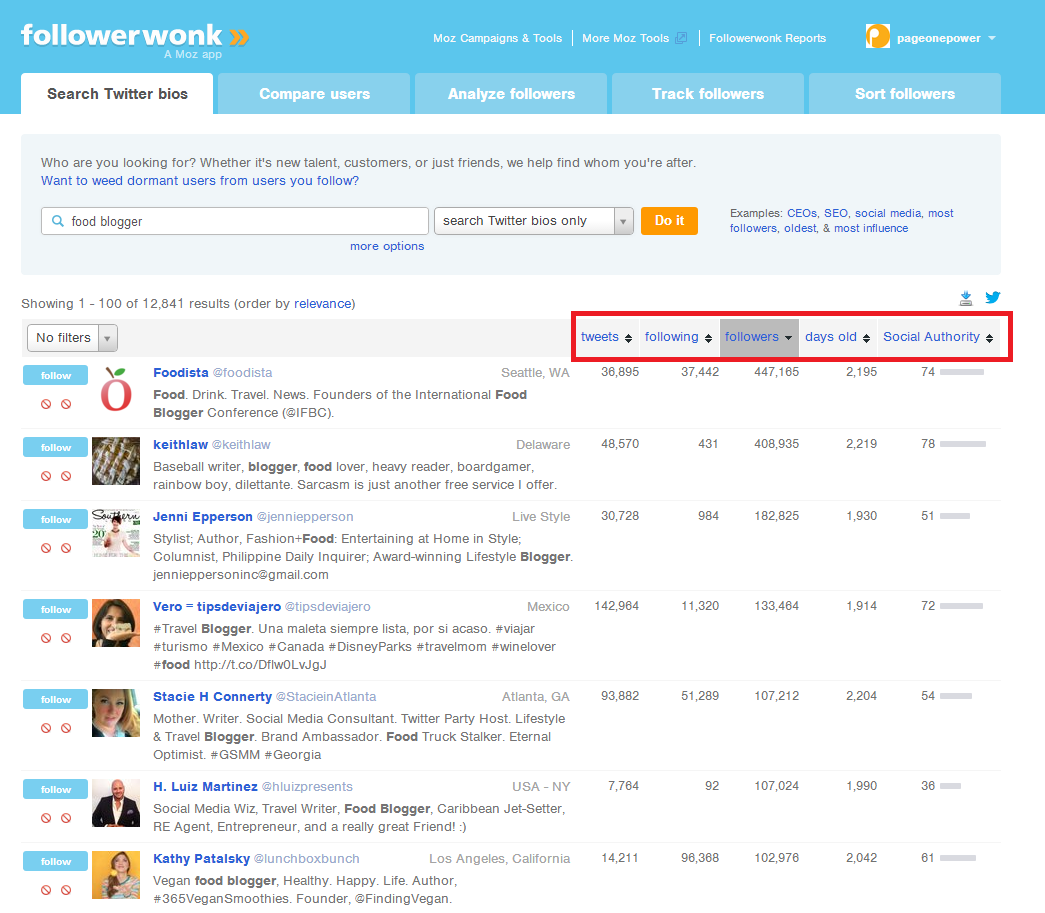Click first block icon in Jenni Epperson row

tap(46, 548)
